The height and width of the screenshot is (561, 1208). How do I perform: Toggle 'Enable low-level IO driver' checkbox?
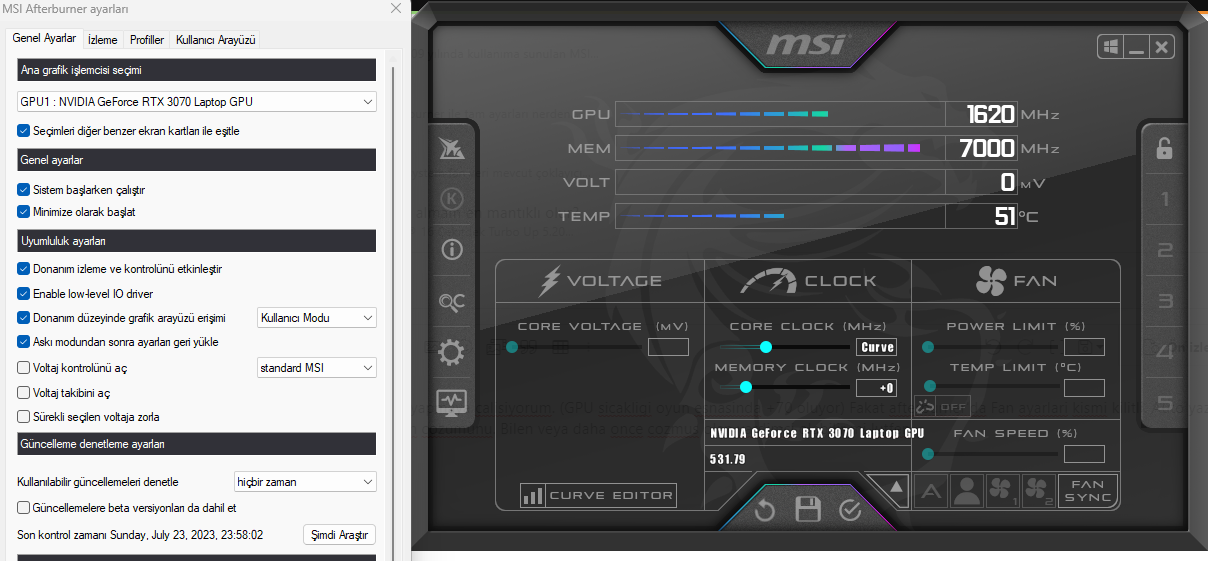pos(24,294)
